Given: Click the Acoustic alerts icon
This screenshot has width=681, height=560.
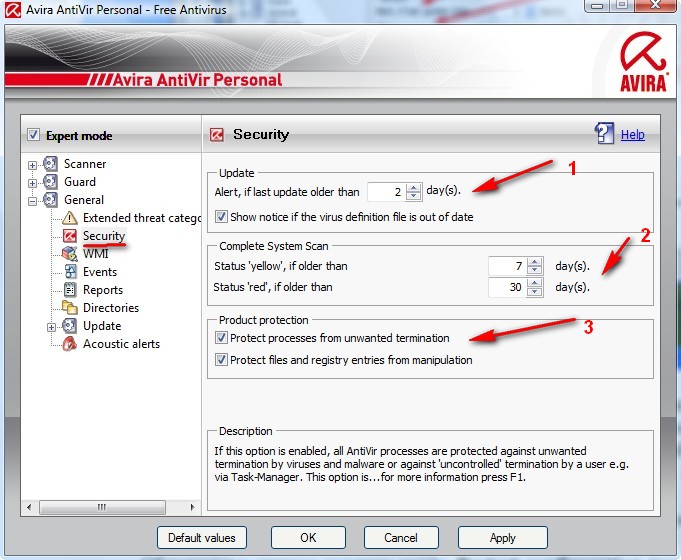Looking at the screenshot, I should click(x=69, y=344).
